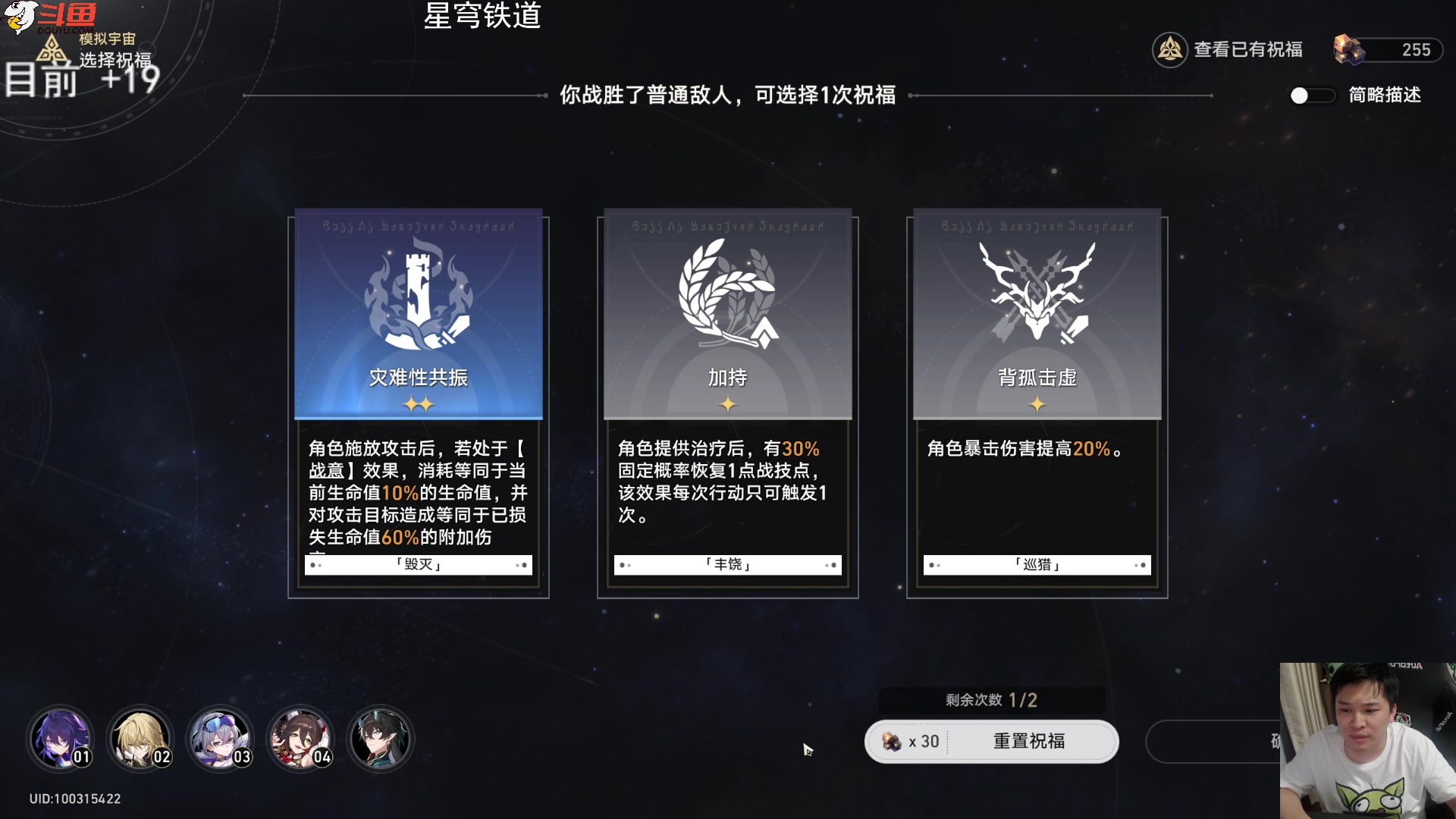The image size is (1456, 819).
Task: Click the 「丰饶」 path label on second card
Action: (728, 565)
